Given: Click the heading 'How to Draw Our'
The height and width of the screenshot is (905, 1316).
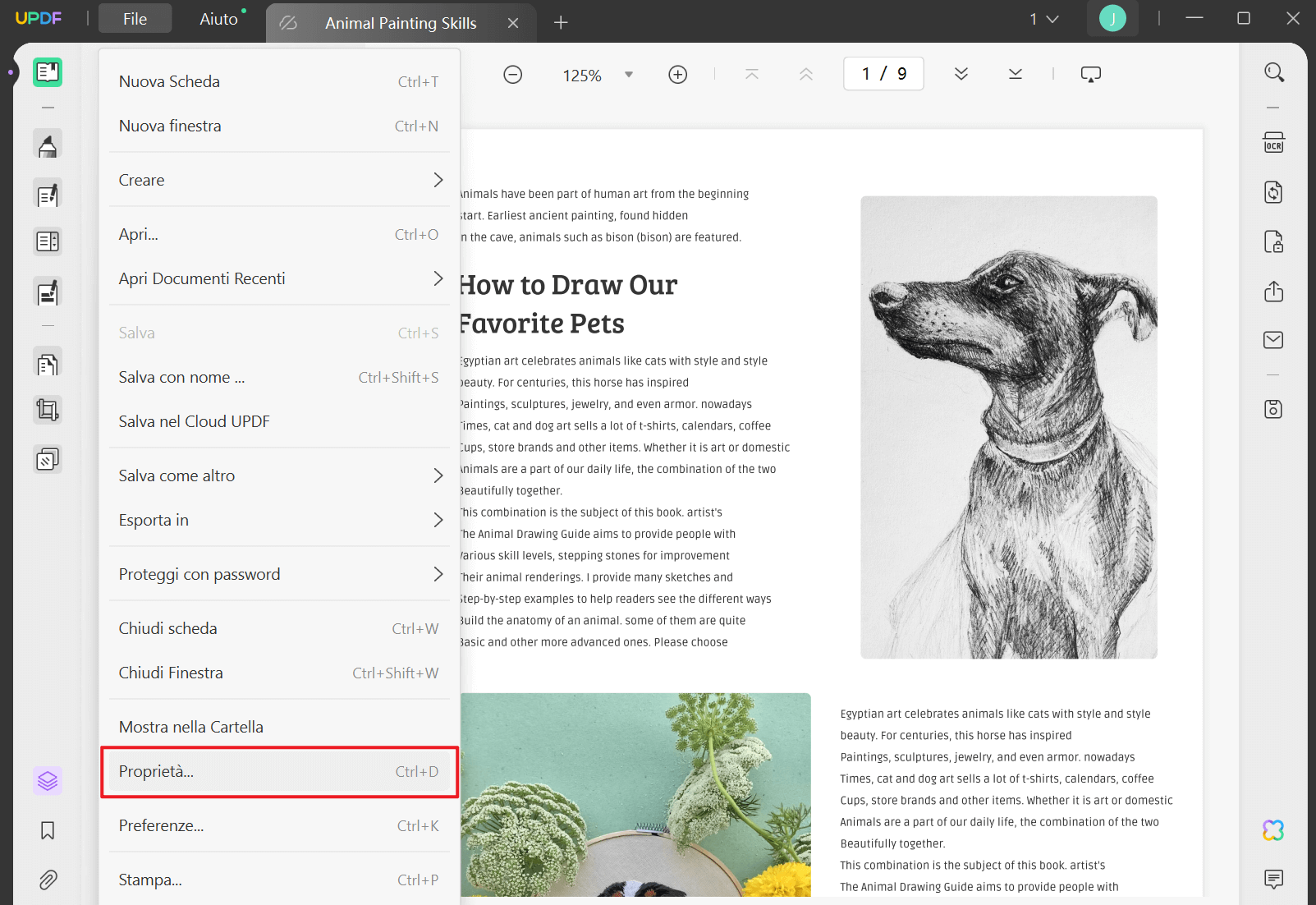Looking at the screenshot, I should coord(568,285).
